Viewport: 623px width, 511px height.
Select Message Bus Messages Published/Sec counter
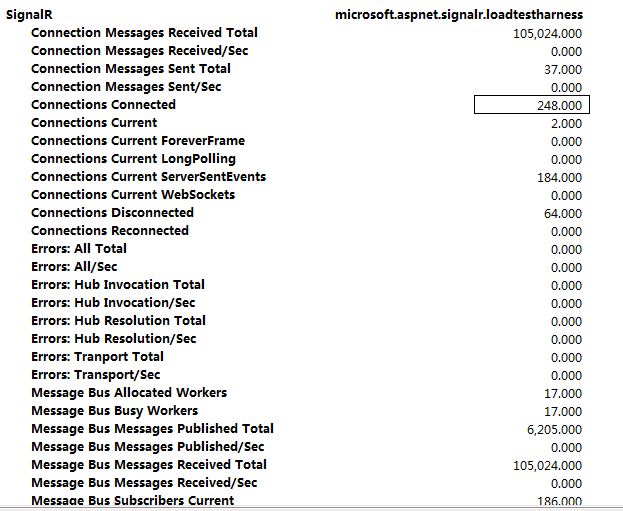[148, 447]
